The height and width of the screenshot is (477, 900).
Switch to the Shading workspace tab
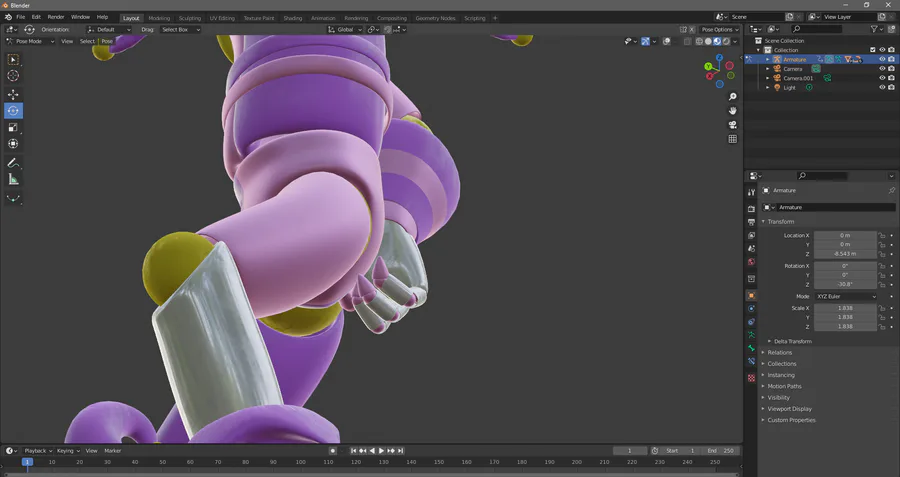pyautogui.click(x=293, y=18)
